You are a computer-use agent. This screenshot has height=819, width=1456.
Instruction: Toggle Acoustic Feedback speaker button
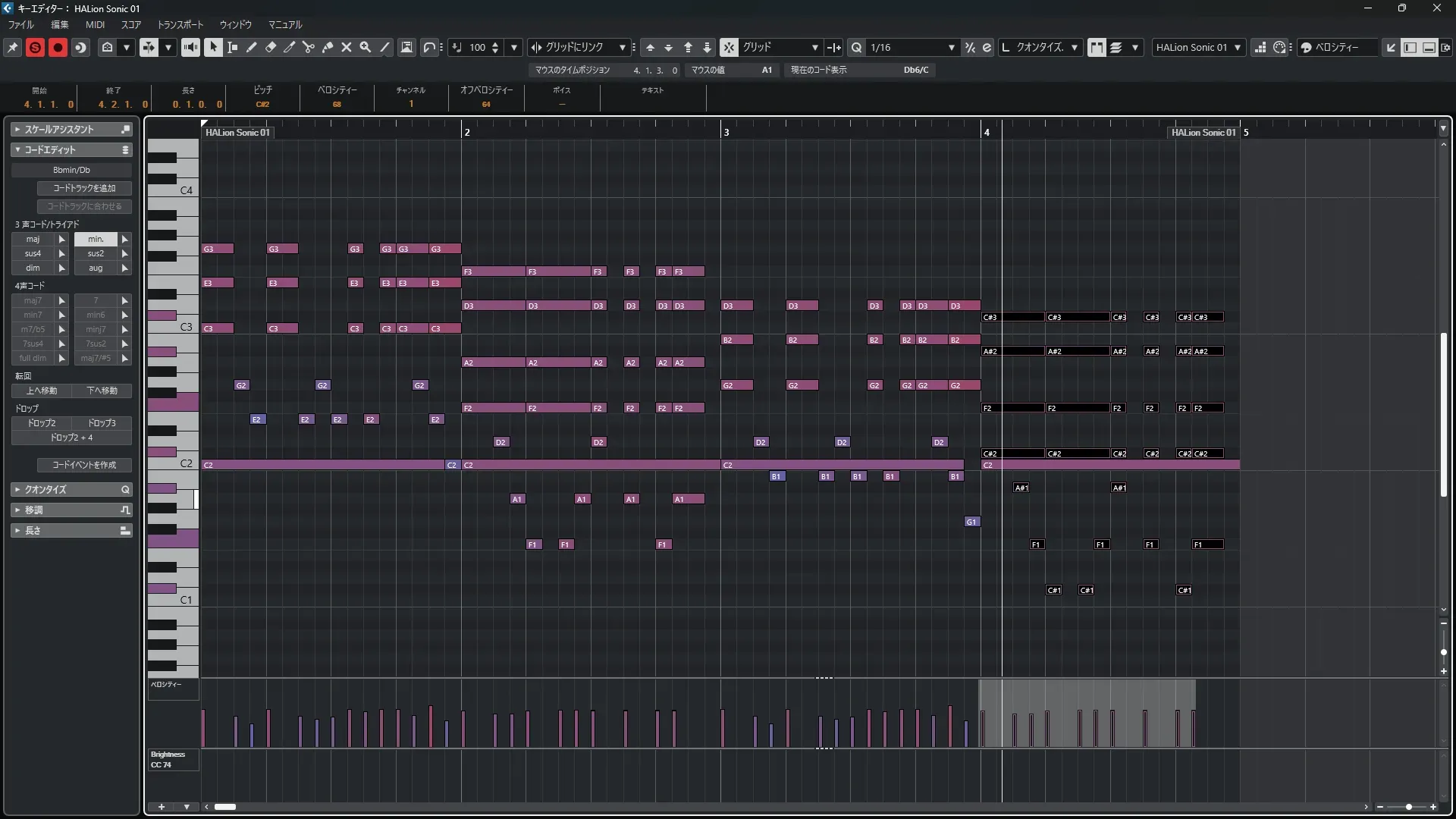click(x=190, y=47)
